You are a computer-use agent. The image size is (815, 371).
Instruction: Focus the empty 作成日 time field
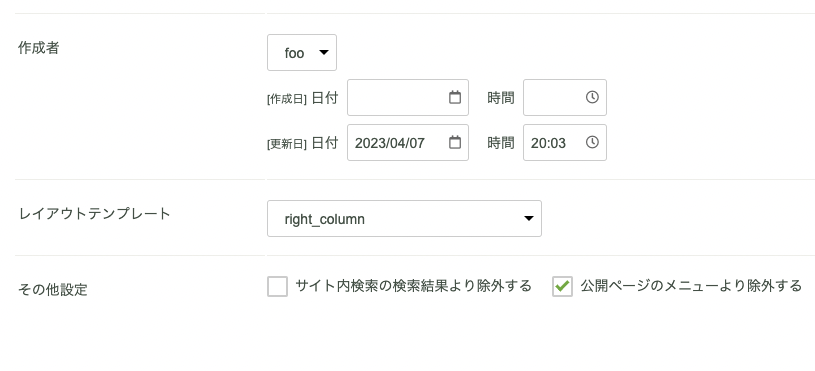[x=565, y=98]
